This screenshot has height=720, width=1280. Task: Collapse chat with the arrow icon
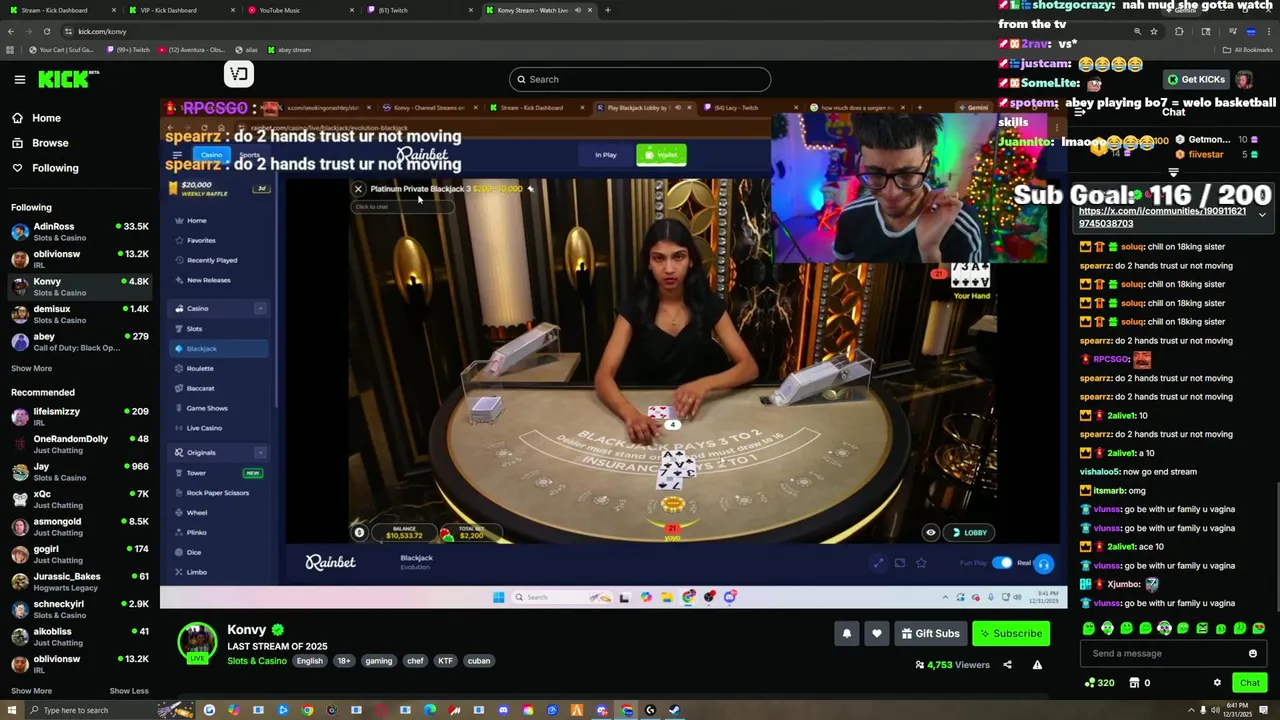point(1080,112)
